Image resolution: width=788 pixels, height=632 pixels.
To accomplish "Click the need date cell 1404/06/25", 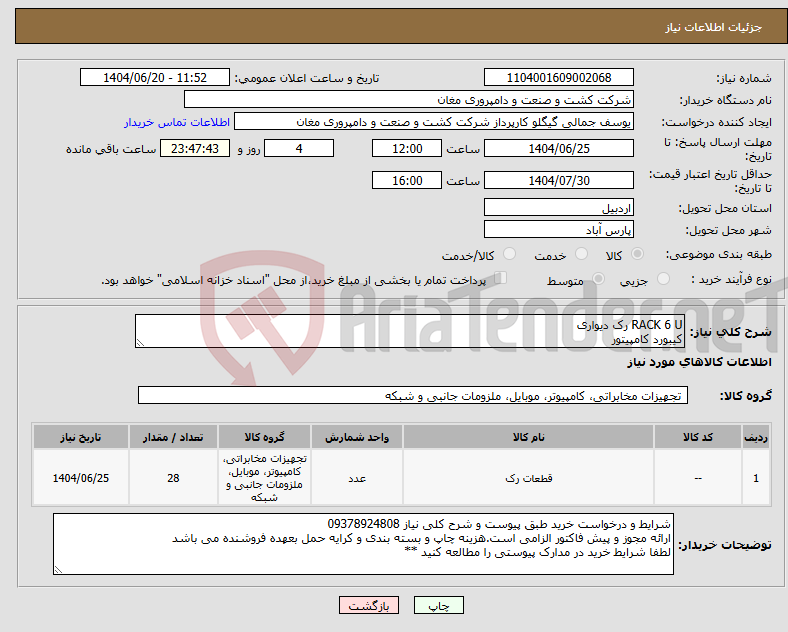I will click(81, 478).
